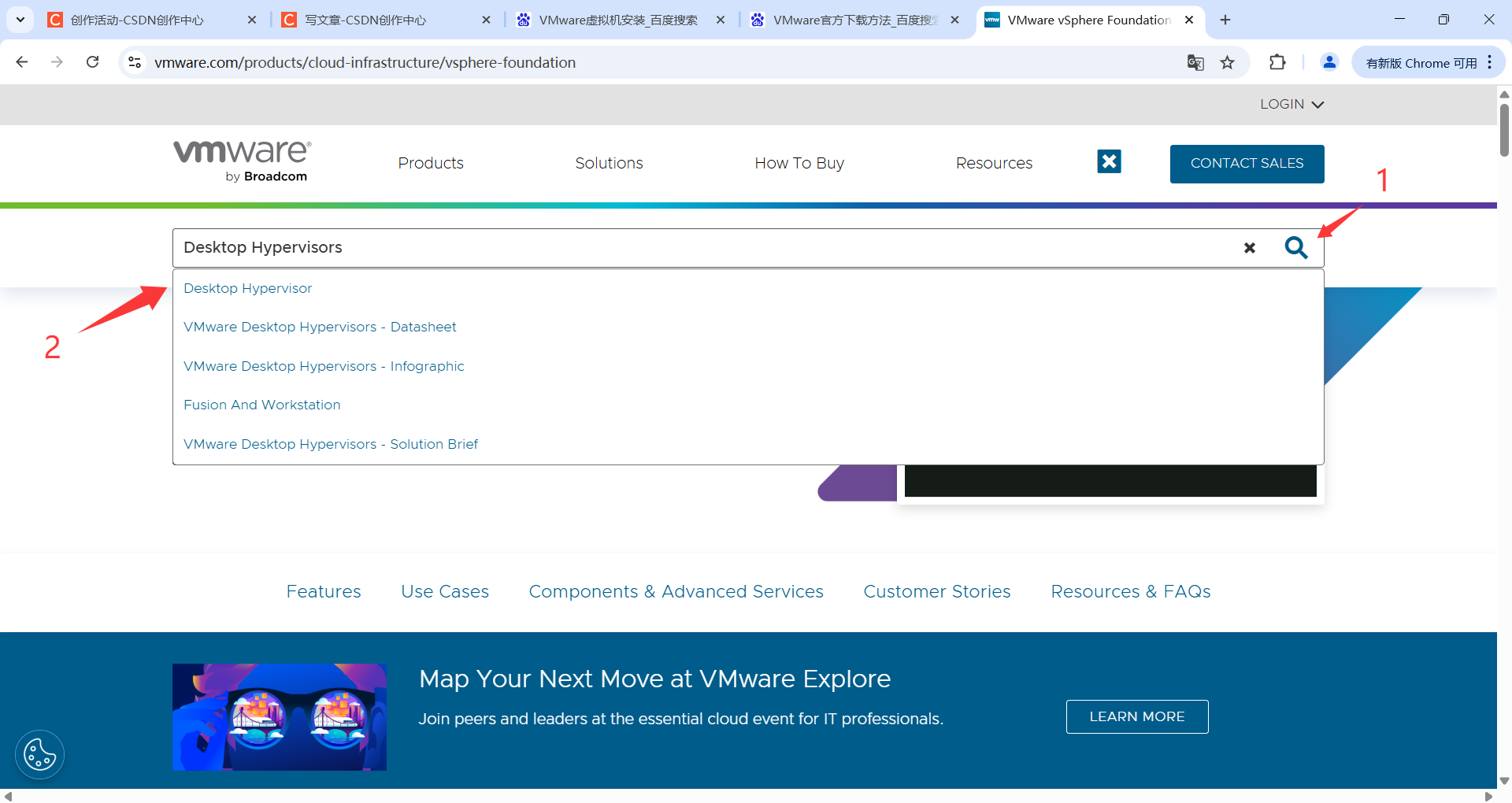Reload the page
1512x803 pixels.
(x=93, y=62)
